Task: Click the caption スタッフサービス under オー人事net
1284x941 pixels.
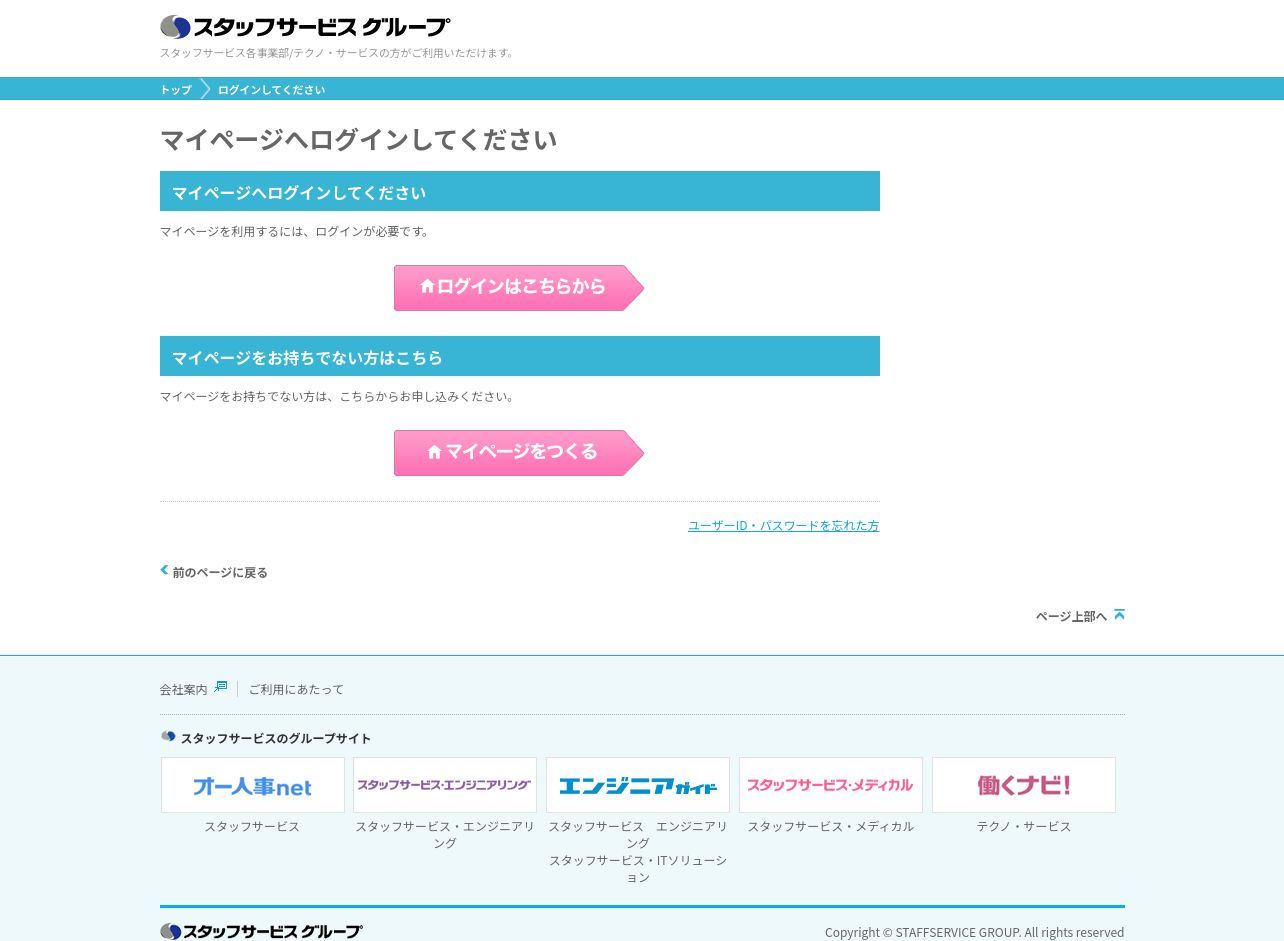Action: click(252, 826)
